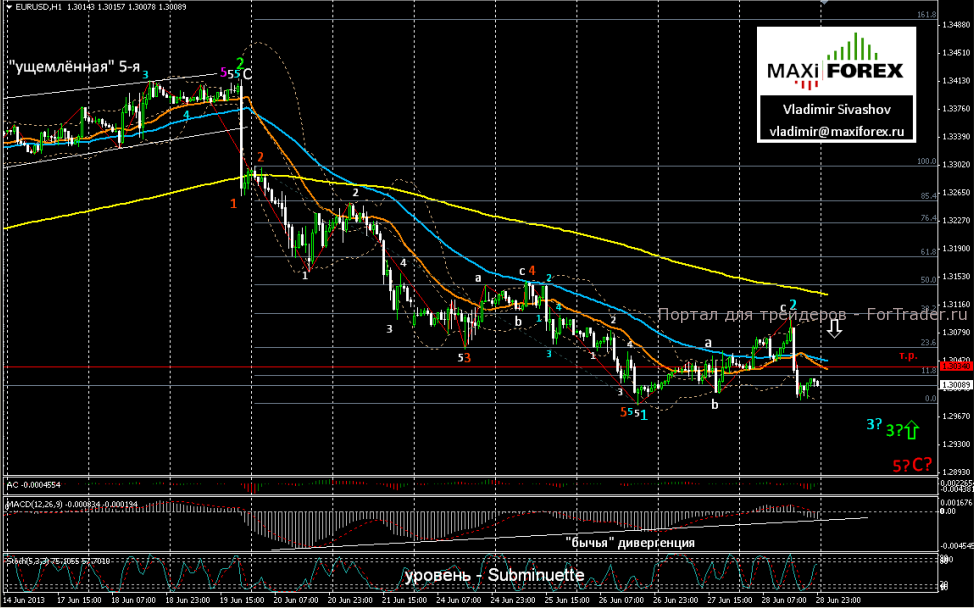Click the current price tag 1.30089
Viewport: 974px width, 608px height.
[x=955, y=384]
